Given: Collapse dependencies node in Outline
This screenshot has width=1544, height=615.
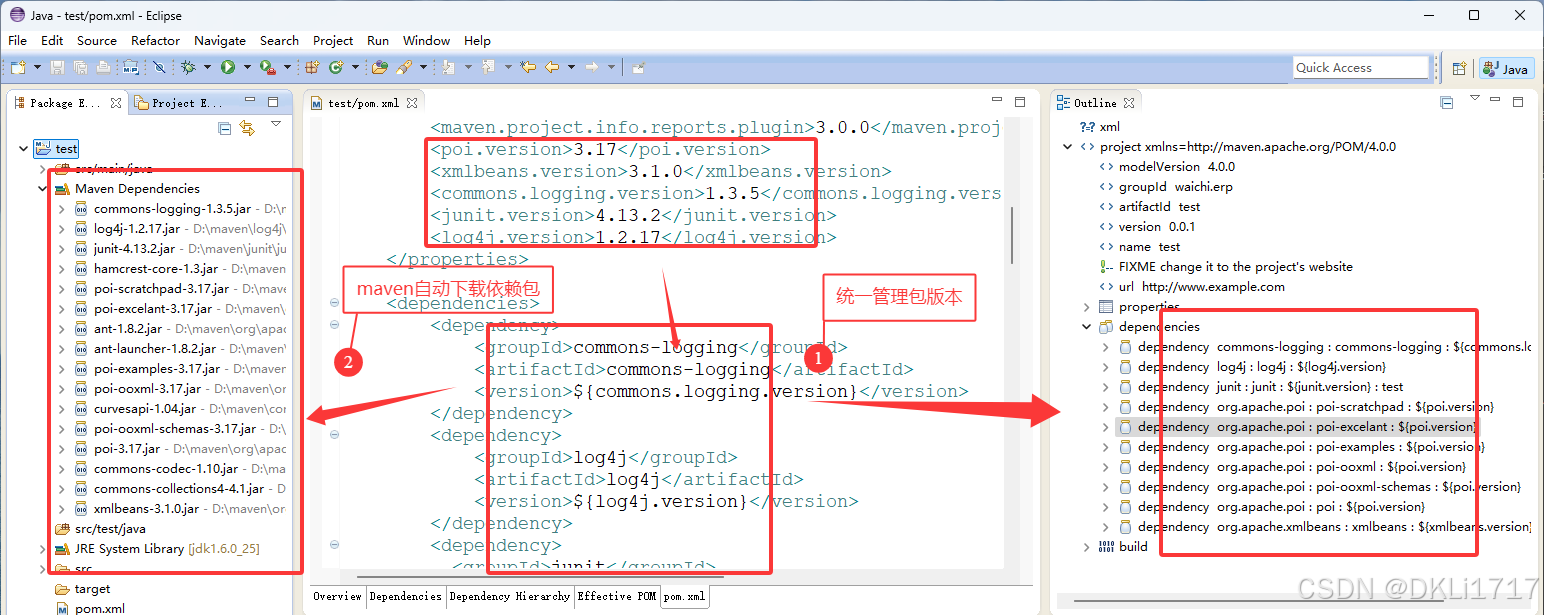Looking at the screenshot, I should pos(1087,326).
